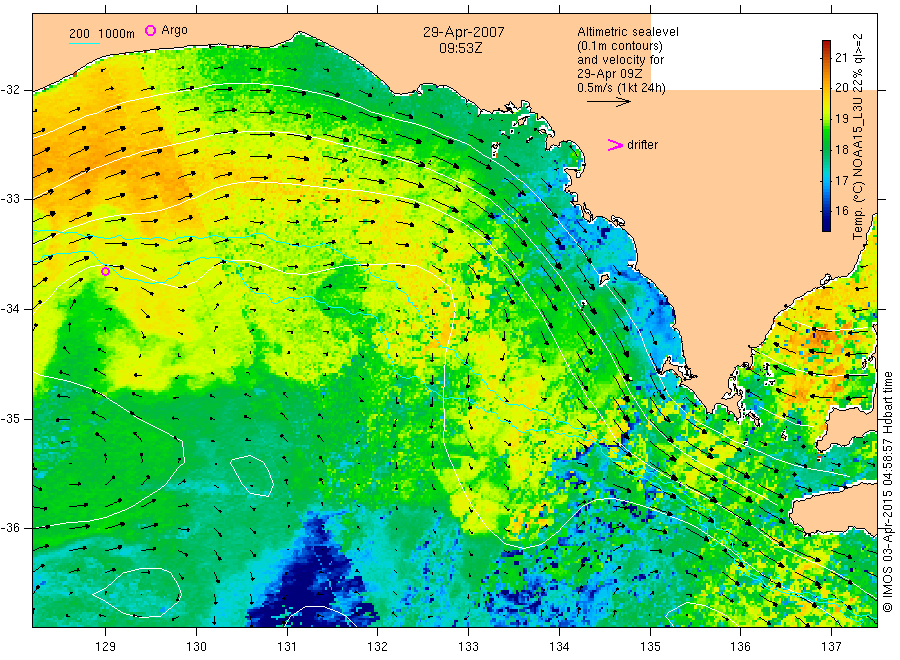The image size is (900, 660).
Task: Click colorbar tick value 21
Action: (841, 57)
